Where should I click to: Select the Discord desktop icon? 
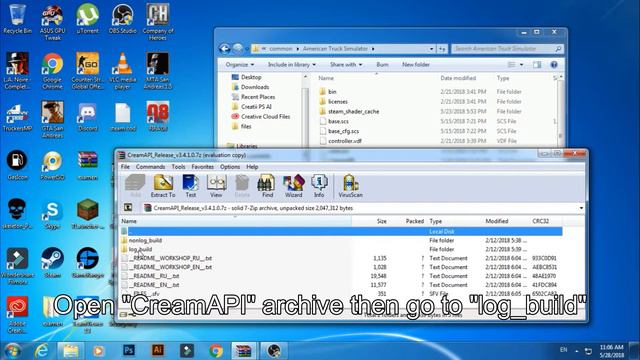[87, 117]
